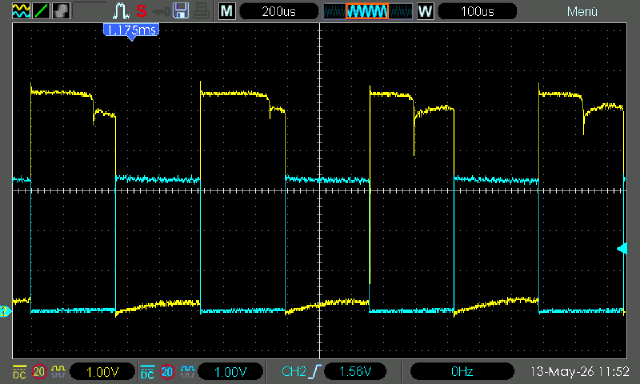Click the cyan CH2 1.00V scale value
The width and height of the screenshot is (640, 384).
coord(231,372)
